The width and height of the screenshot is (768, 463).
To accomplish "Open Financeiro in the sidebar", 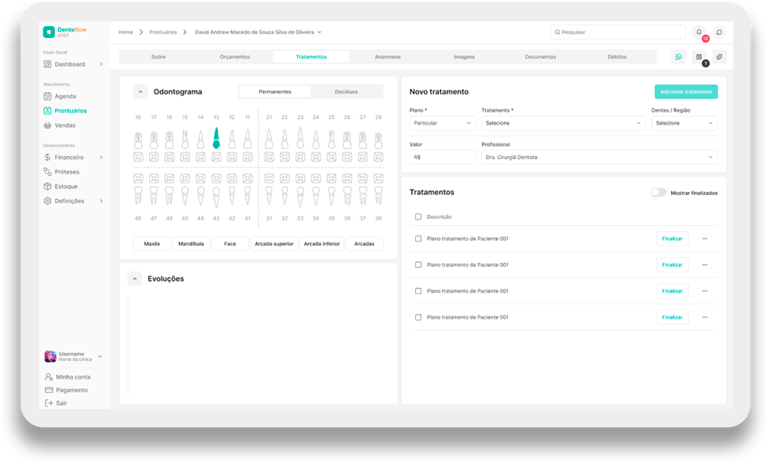I will [73, 157].
